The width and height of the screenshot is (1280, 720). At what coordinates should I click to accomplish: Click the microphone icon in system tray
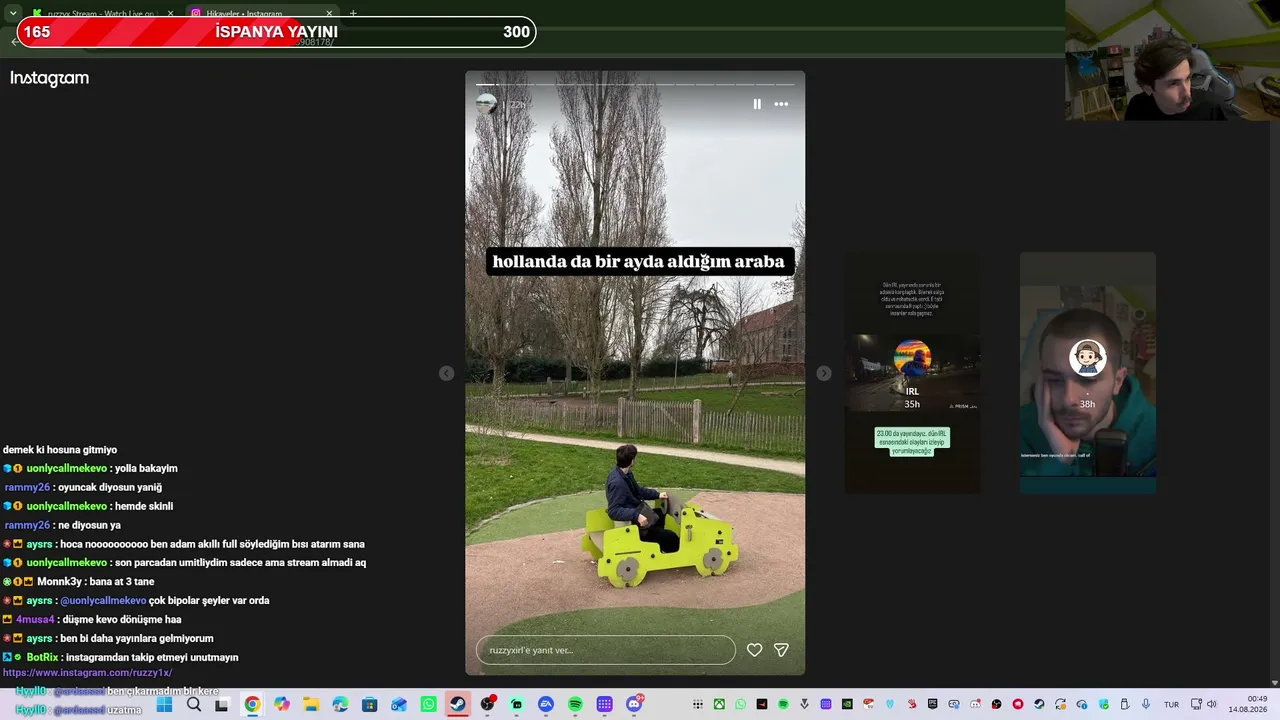point(1146,705)
